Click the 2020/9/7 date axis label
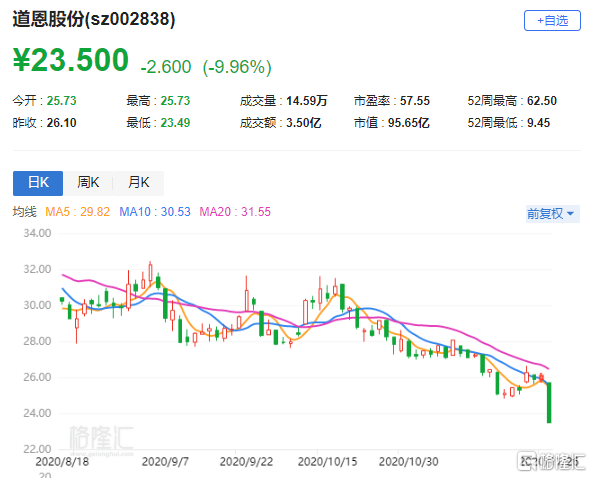This screenshot has height=478, width=592. (165, 461)
